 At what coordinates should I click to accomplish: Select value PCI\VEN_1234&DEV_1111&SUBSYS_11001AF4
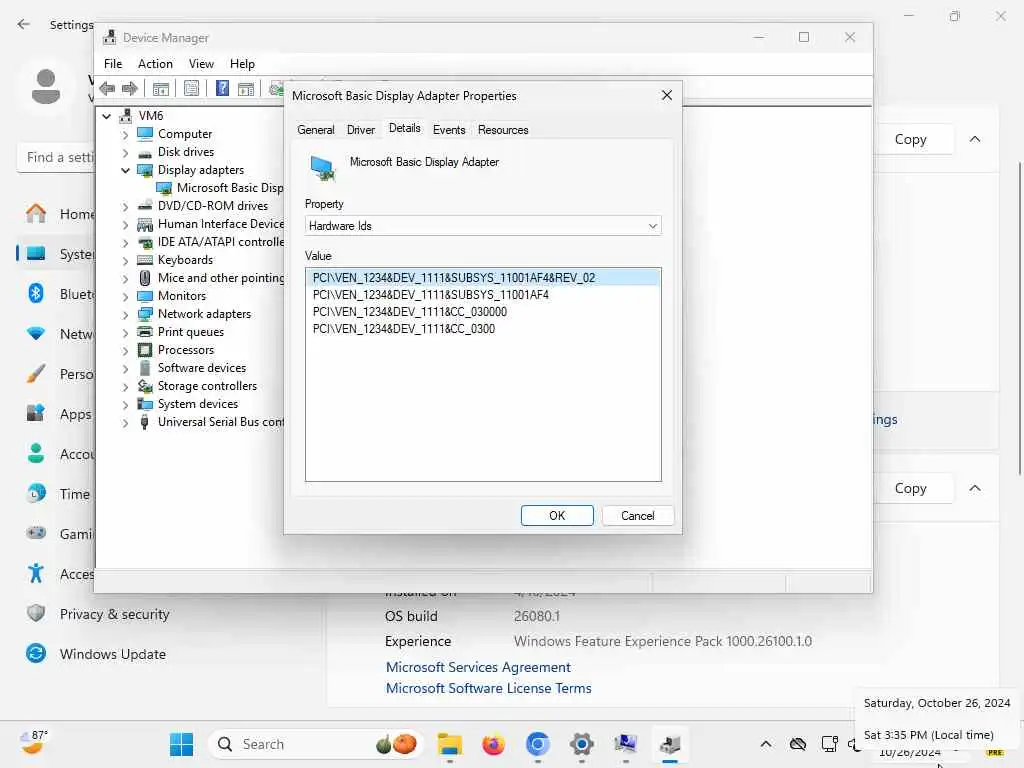430,295
